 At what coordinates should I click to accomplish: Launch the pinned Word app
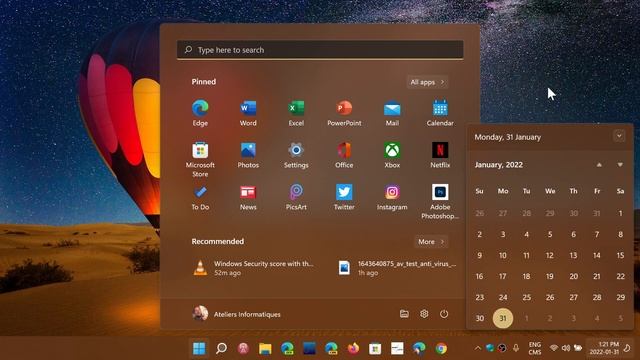(248, 113)
